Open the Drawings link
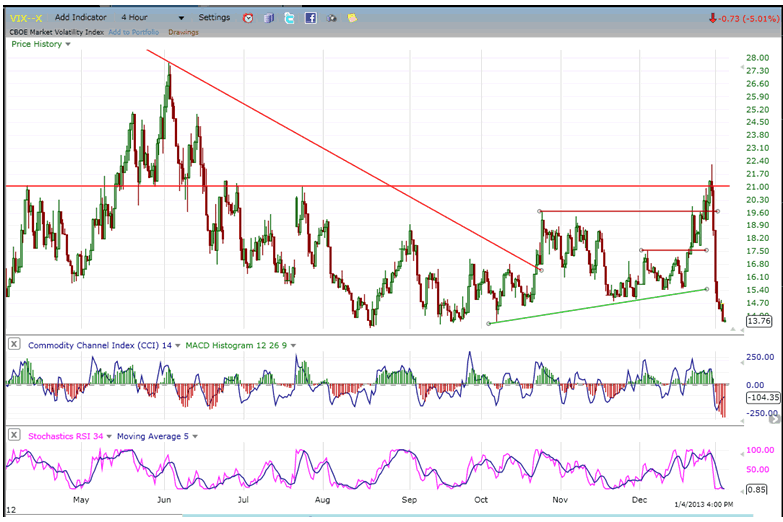 (183, 32)
